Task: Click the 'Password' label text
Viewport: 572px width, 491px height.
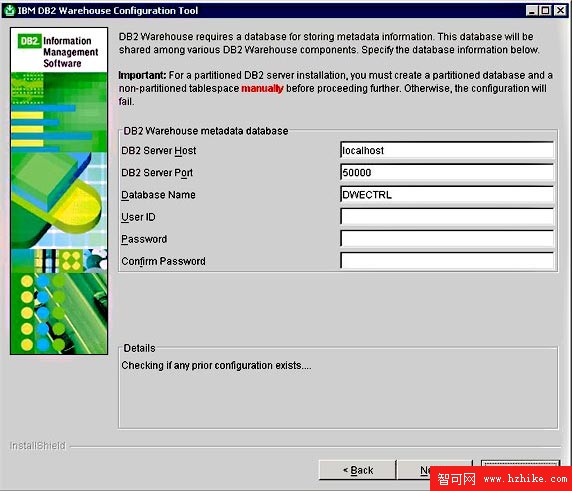Action: pos(144,239)
